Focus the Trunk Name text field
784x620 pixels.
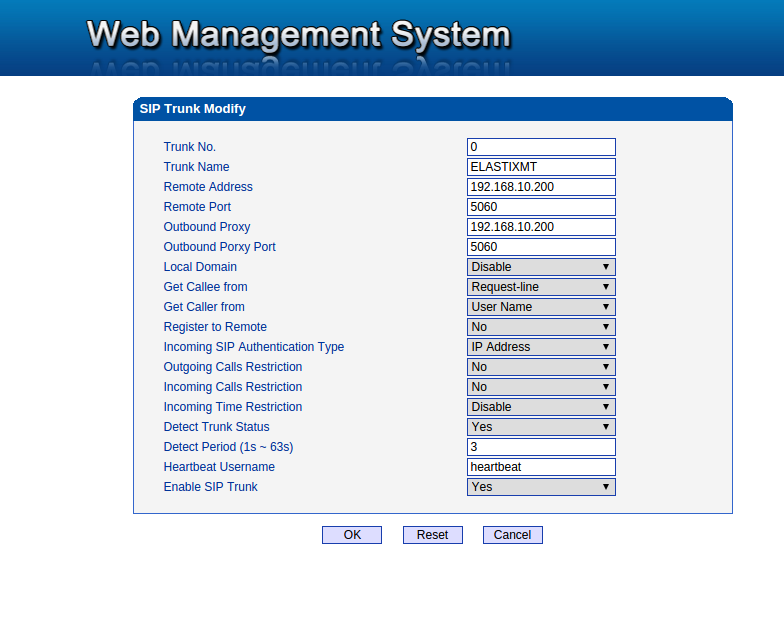tap(541, 167)
